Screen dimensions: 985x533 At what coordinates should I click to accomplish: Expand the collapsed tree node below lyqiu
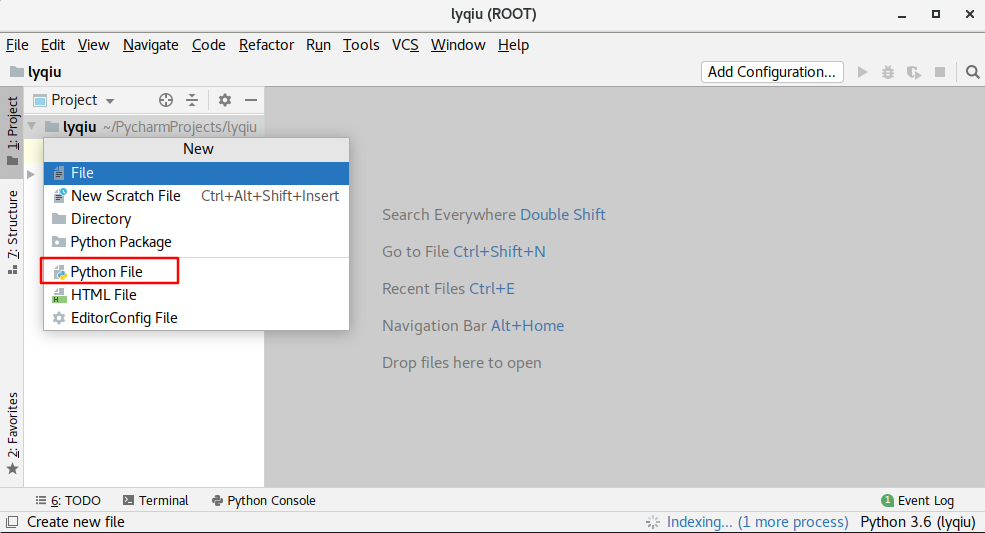click(31, 174)
